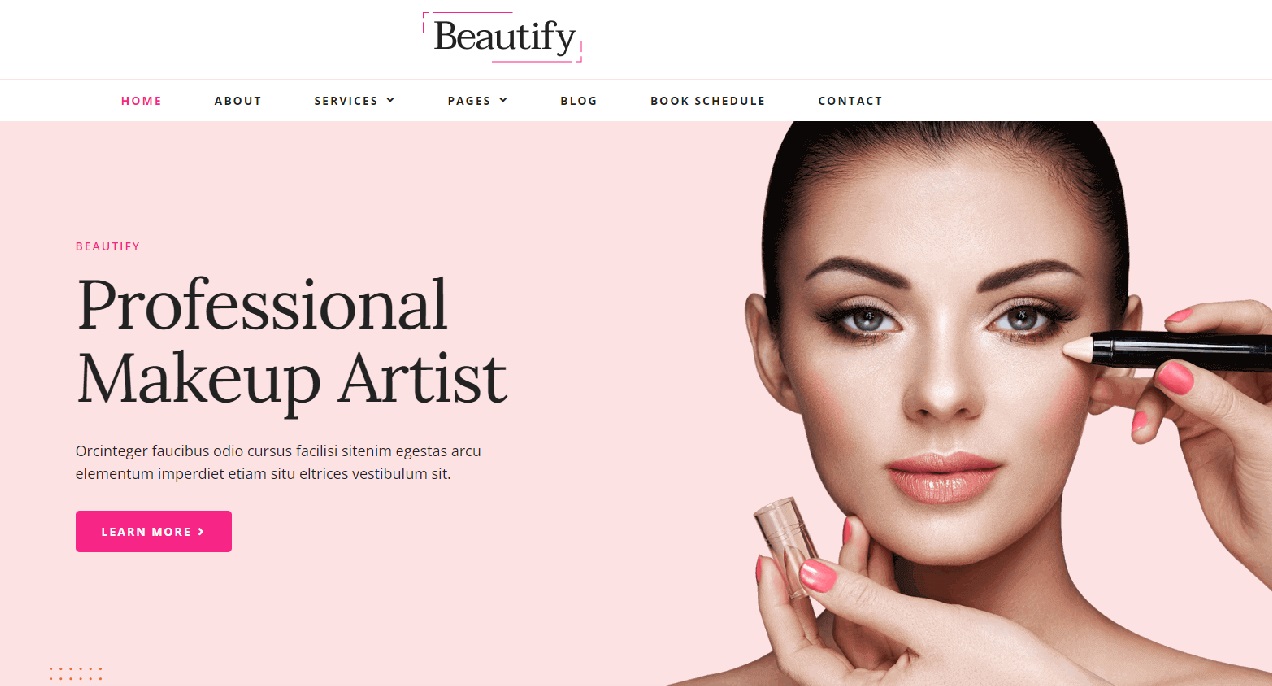Click the lipstick tube held in hand
The width and height of the screenshot is (1272, 686).
pos(787,545)
